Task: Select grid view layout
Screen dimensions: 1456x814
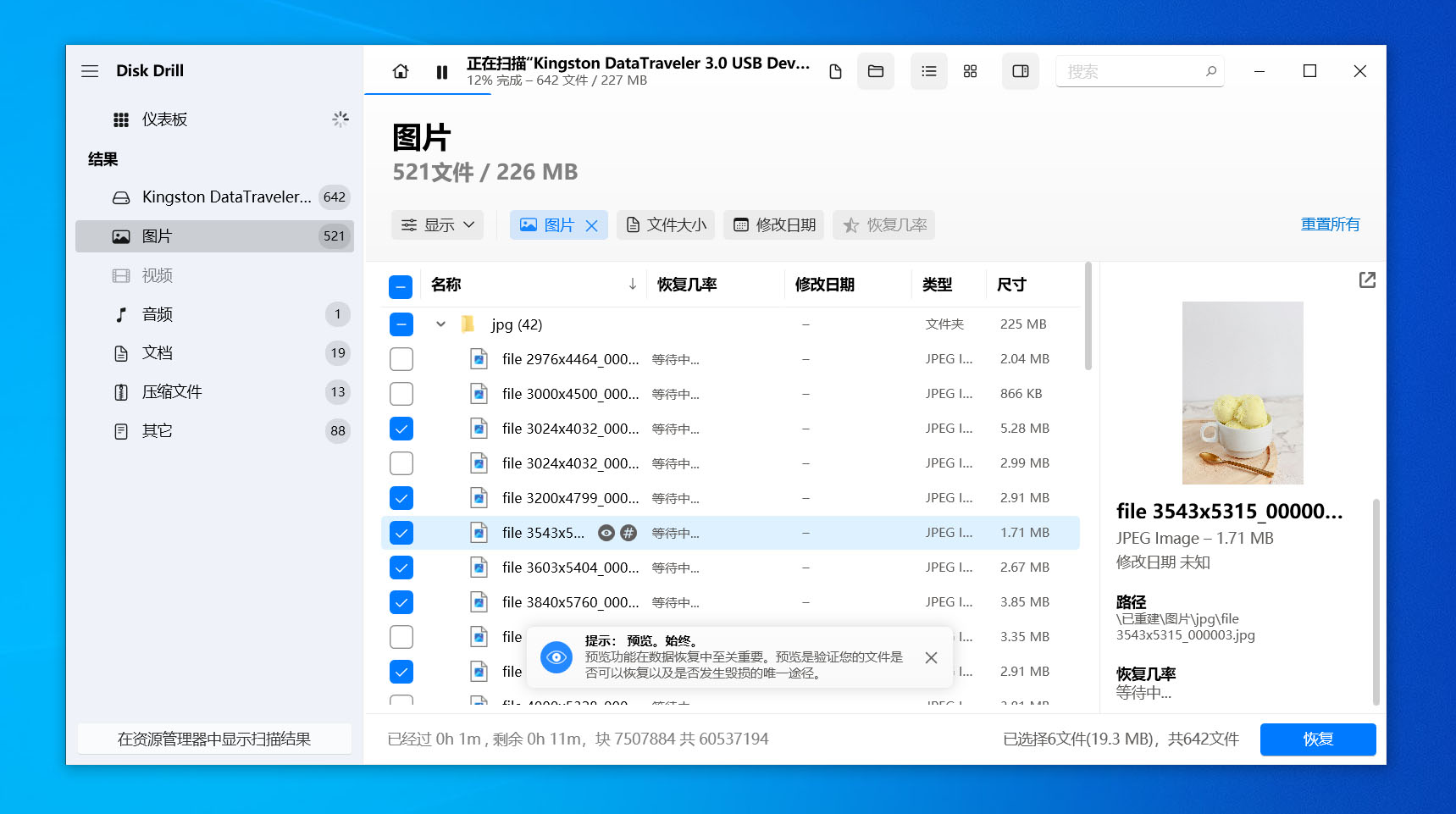Action: [971, 71]
